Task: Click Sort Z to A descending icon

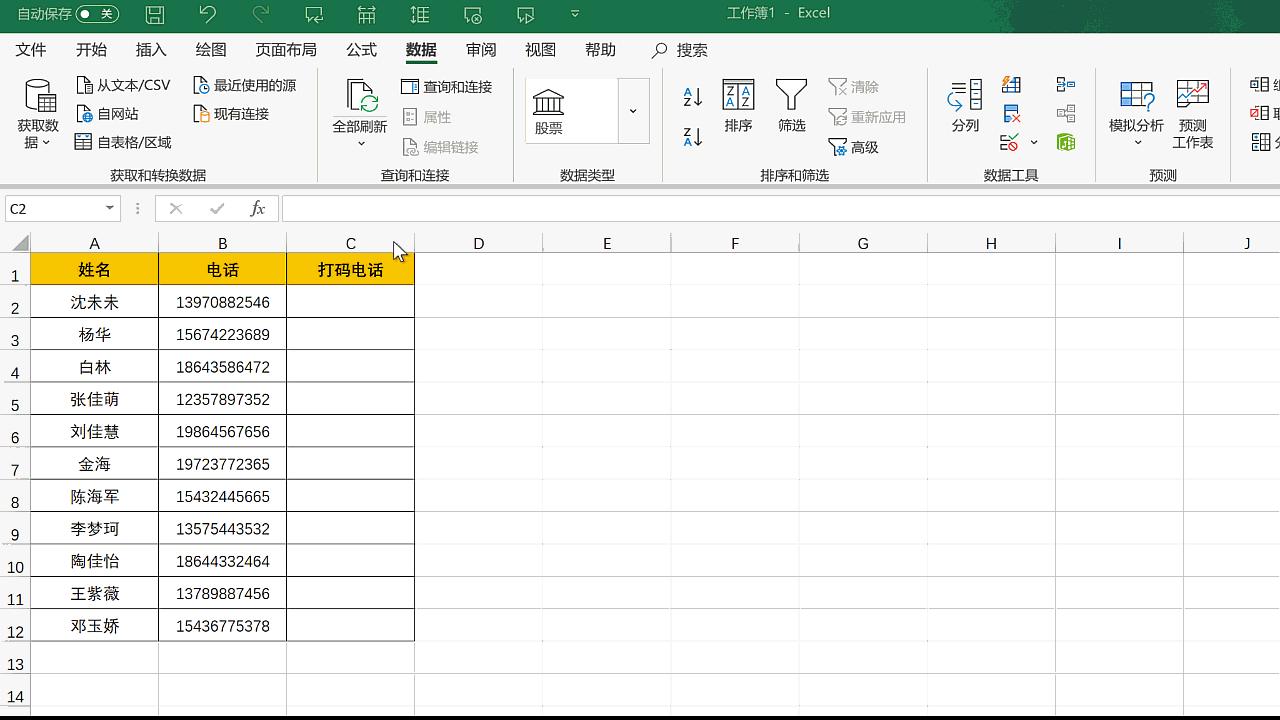Action: point(692,137)
